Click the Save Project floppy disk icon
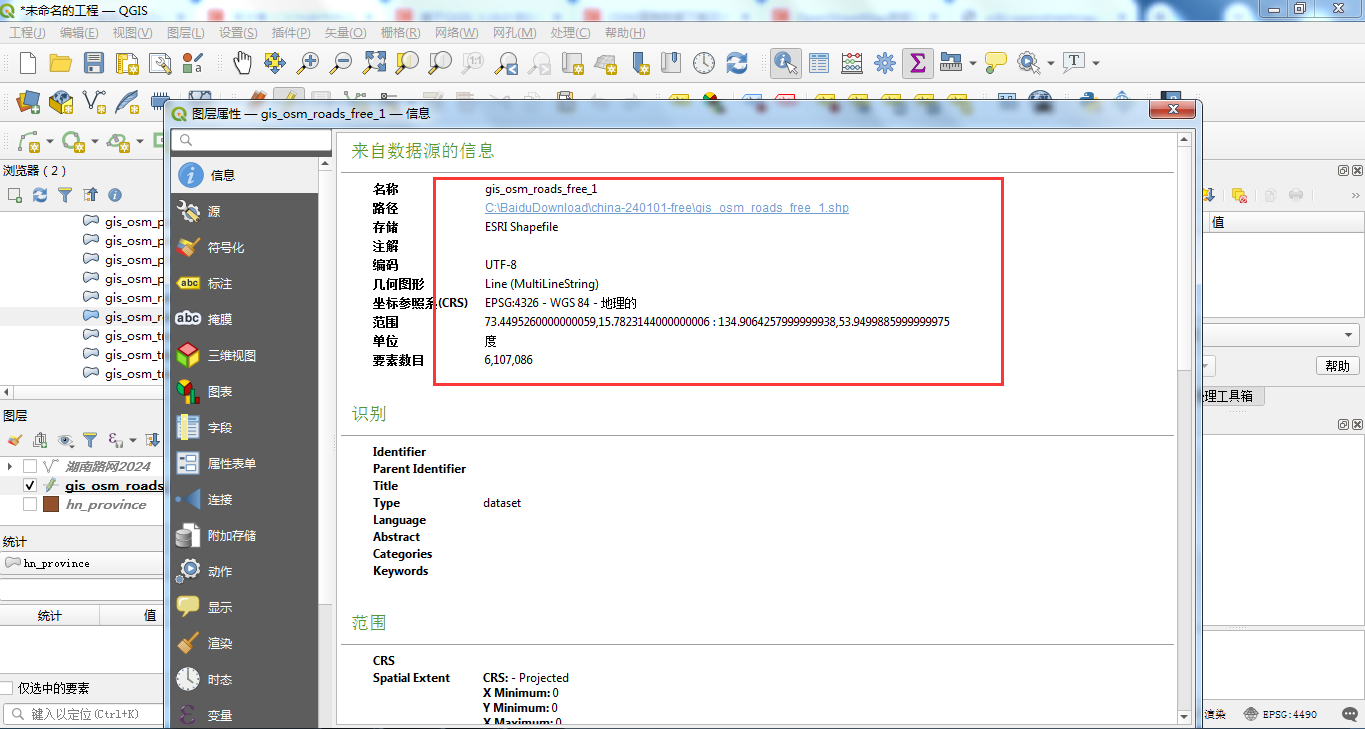 point(94,63)
